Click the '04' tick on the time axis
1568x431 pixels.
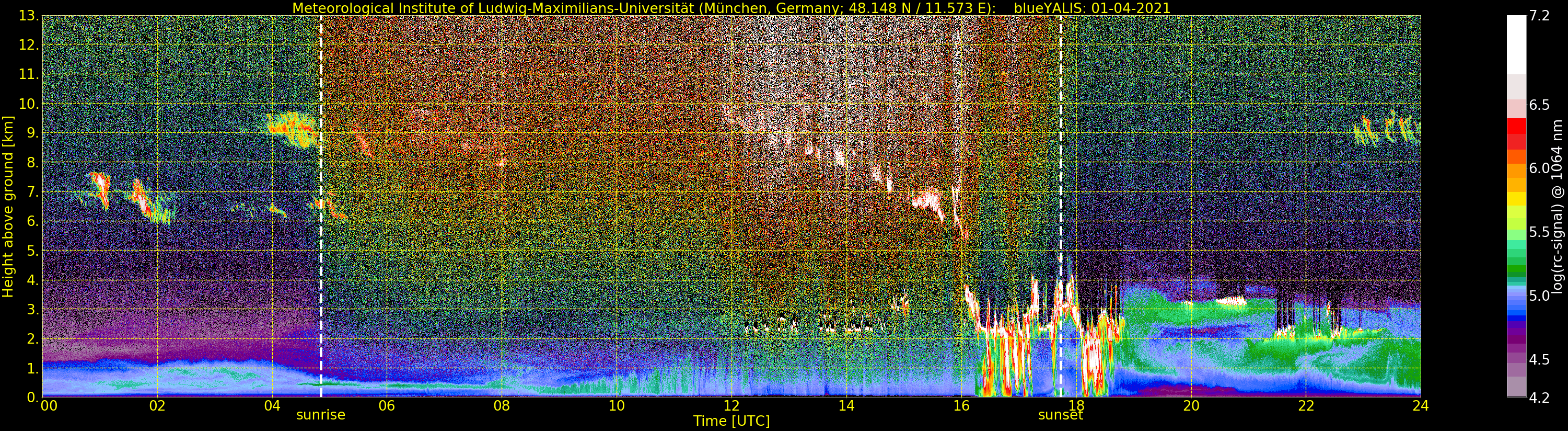tap(272, 405)
